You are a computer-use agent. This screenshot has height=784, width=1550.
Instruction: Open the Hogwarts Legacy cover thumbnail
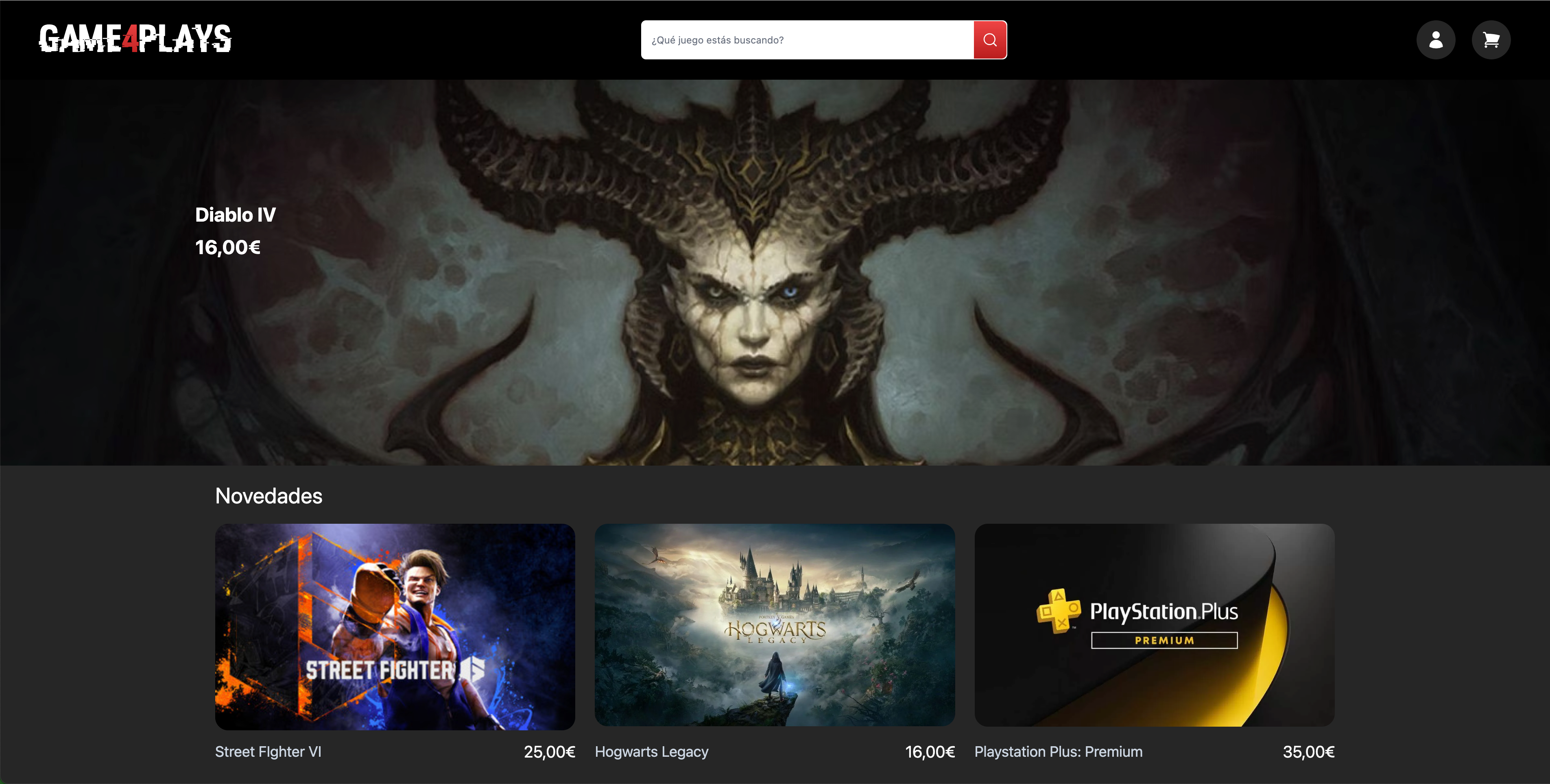click(x=775, y=625)
